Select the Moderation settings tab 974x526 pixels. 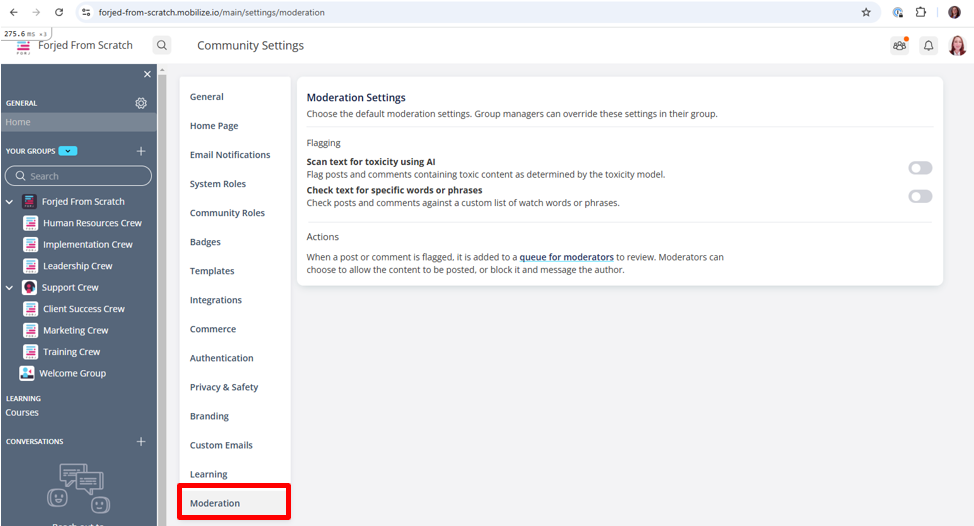tap(215, 503)
